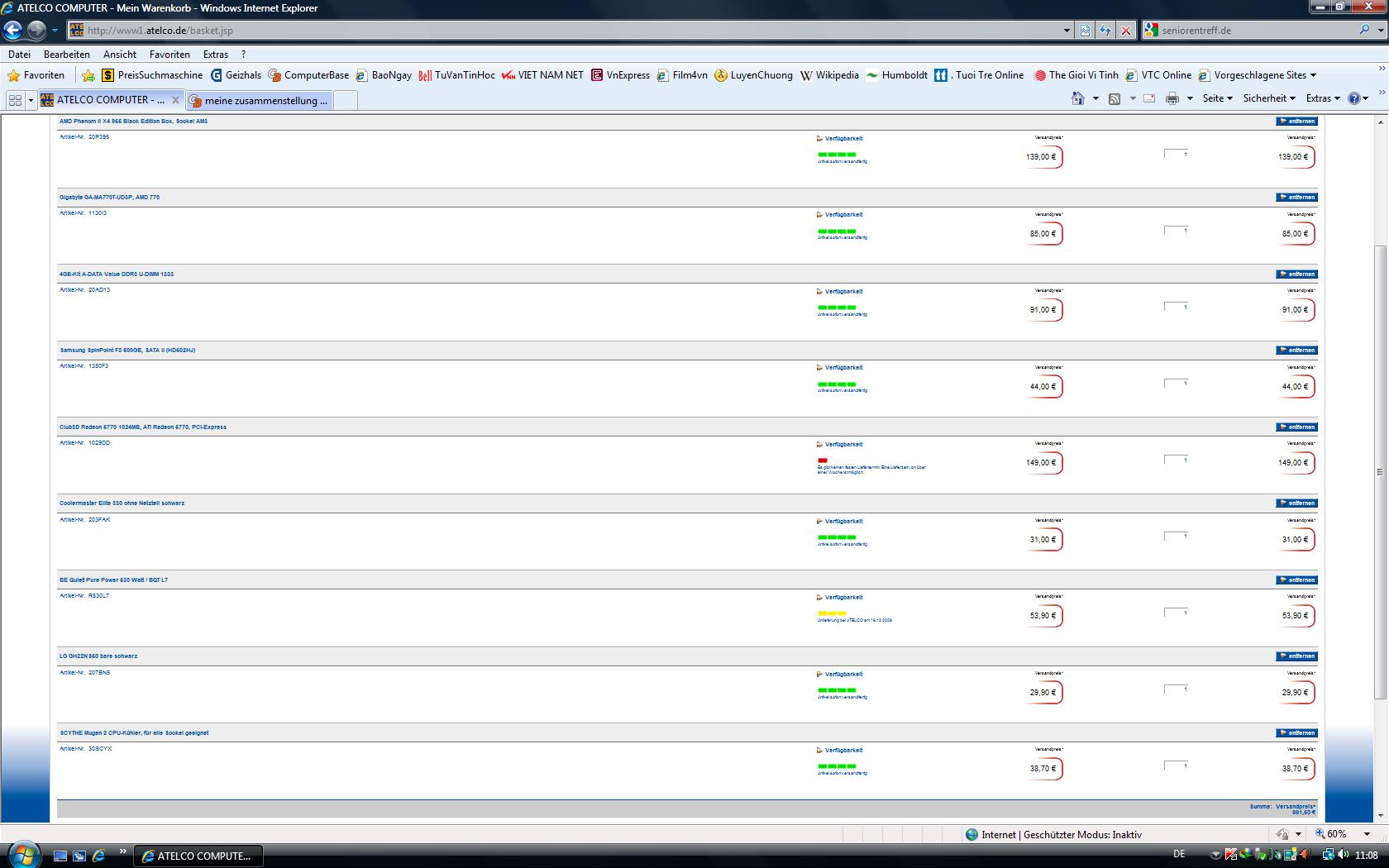This screenshot has width=1389, height=868.
Task: Expand the search provider dropdown
Action: pos(1381,31)
